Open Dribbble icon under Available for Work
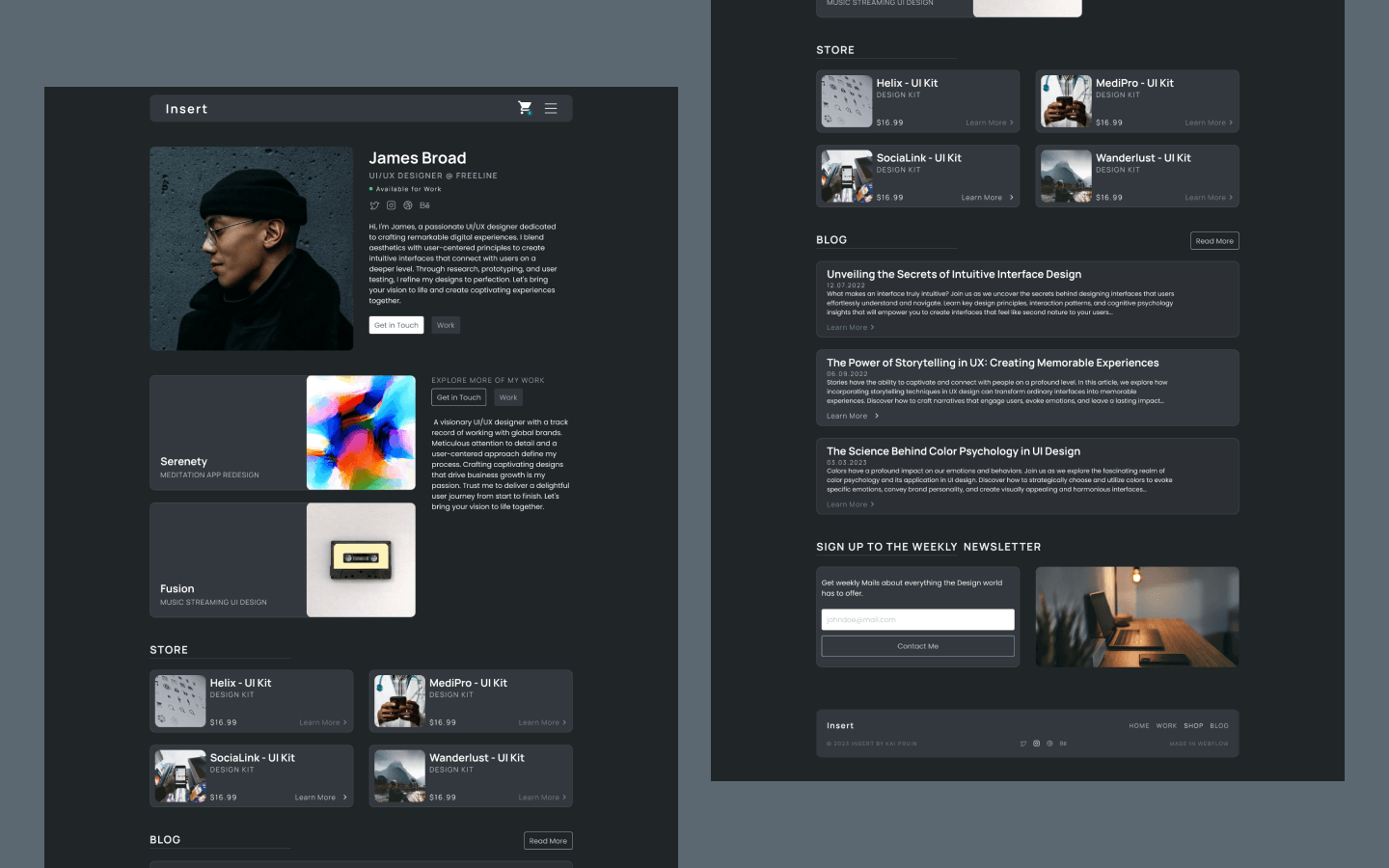Screen dimensions: 1389x868 [407, 205]
